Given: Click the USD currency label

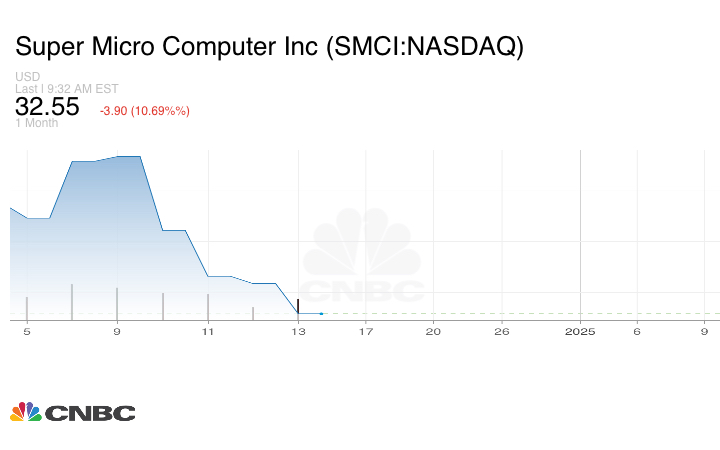Looking at the screenshot, I should click(27, 77).
